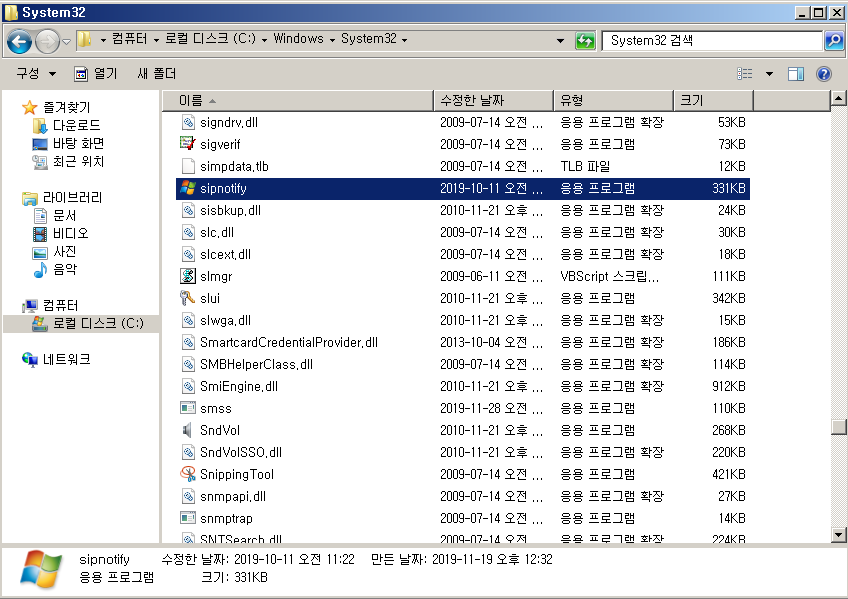Select the signdrv.dll file icon

tap(188, 122)
